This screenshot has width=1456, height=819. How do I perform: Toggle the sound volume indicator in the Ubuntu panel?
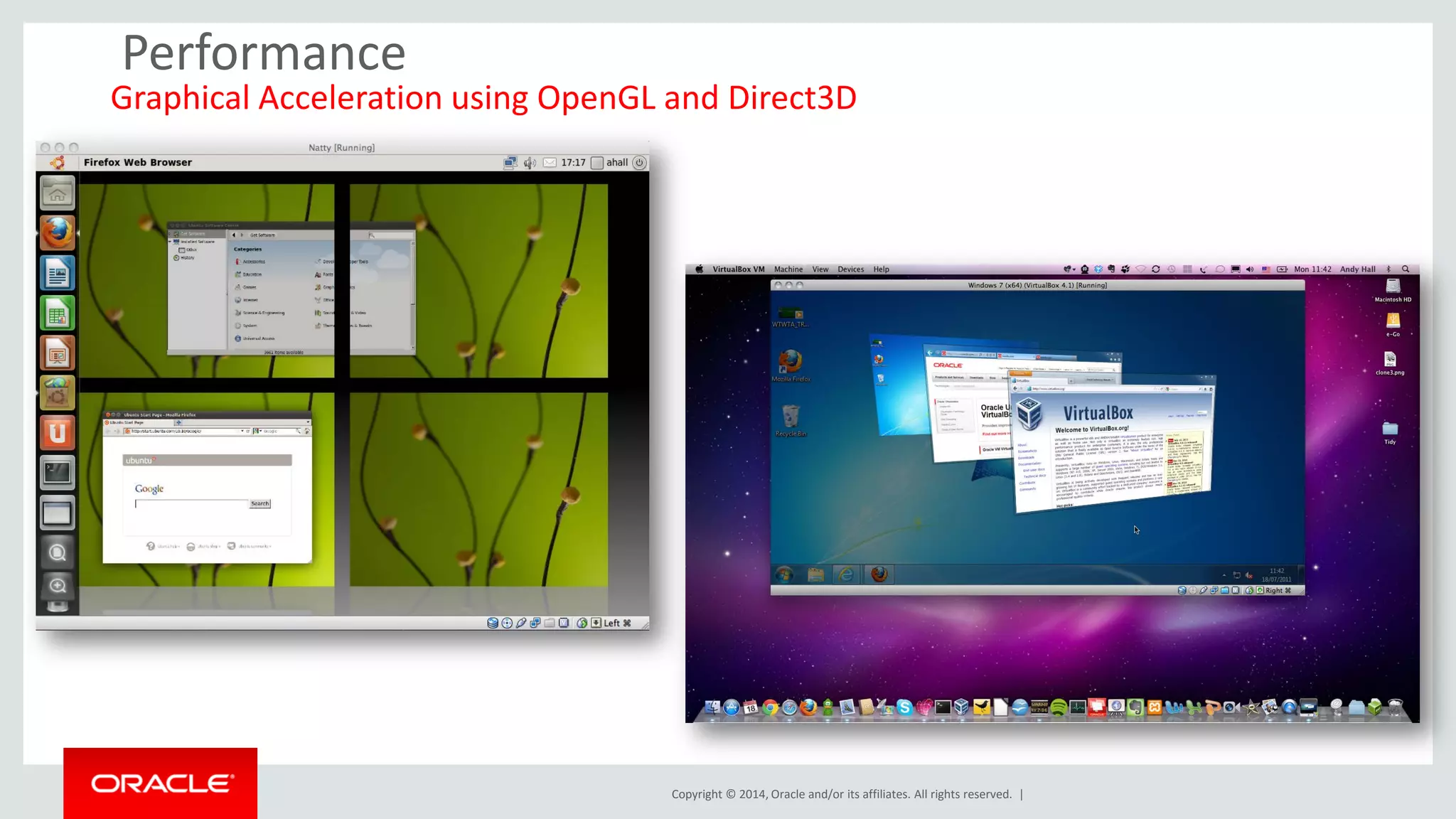pyautogui.click(x=530, y=163)
